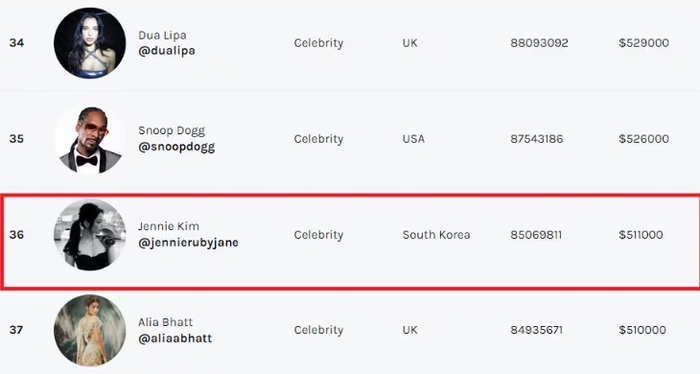Viewport: 700px width, 374px height.
Task: Visit the @dualipa handle link
Action: [167, 51]
